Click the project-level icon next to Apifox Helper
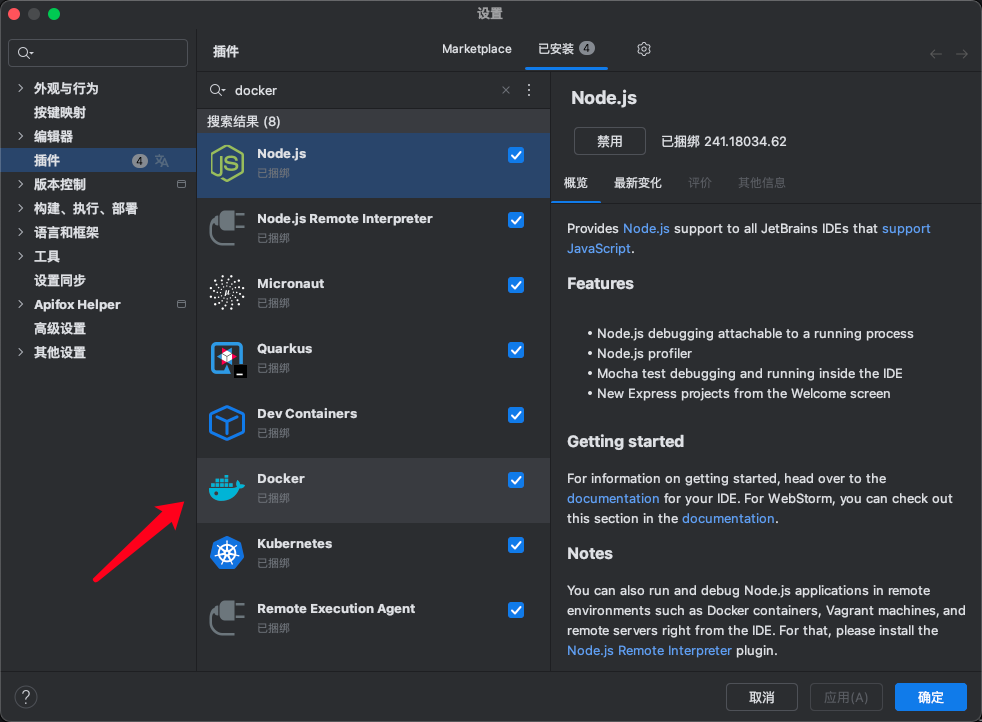This screenshot has height=722, width=982. [x=182, y=304]
